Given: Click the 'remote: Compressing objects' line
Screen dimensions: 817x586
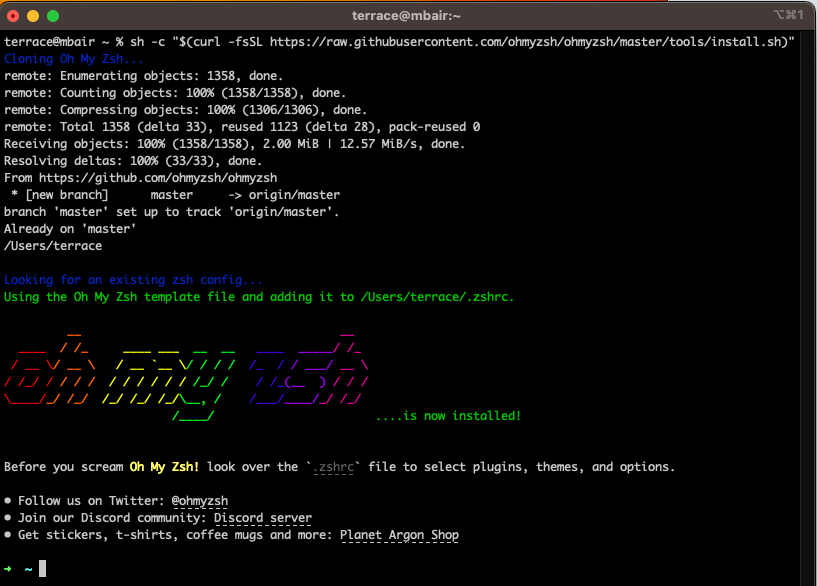Looking at the screenshot, I should [x=185, y=110].
